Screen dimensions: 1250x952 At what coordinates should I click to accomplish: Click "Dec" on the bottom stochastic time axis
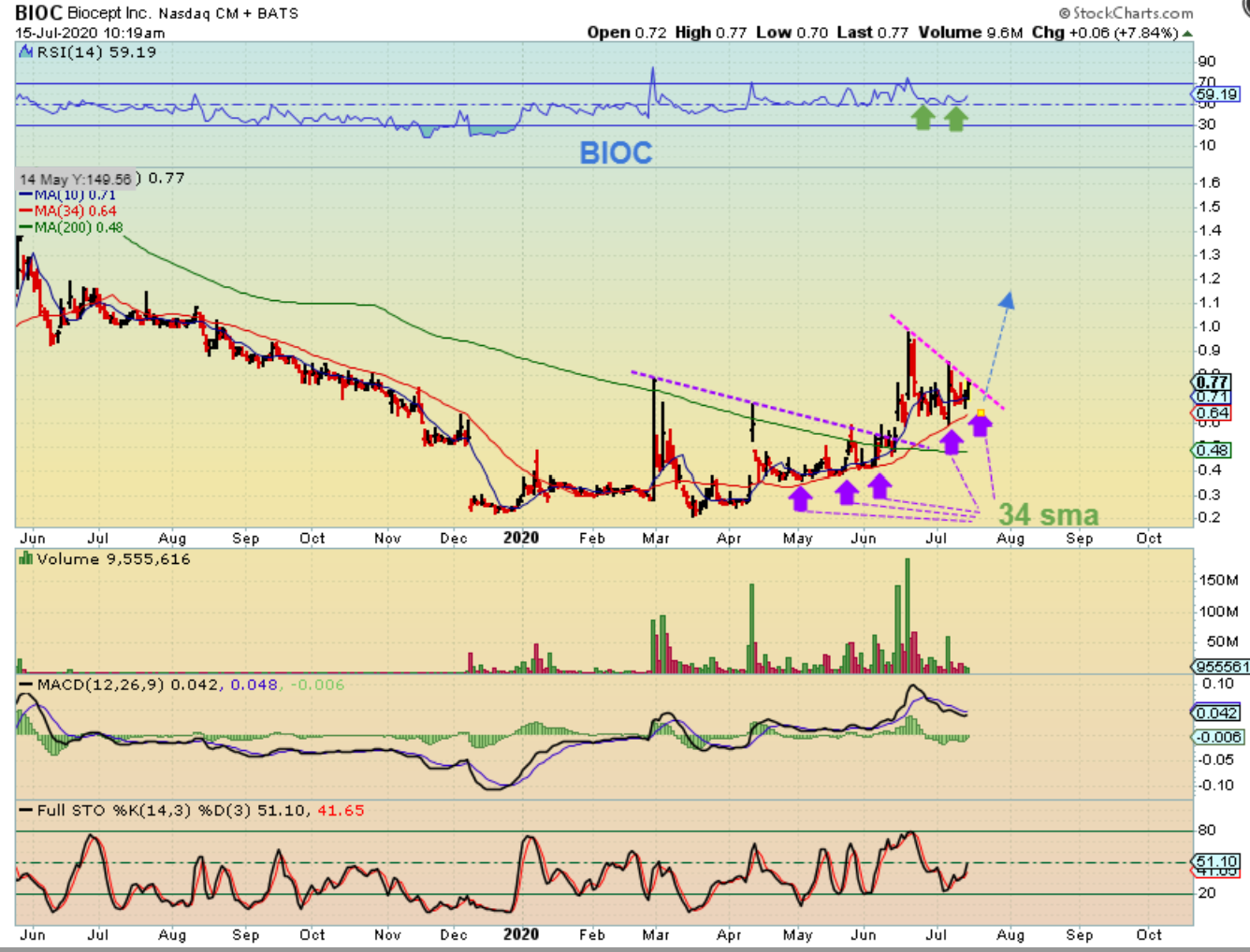(454, 934)
